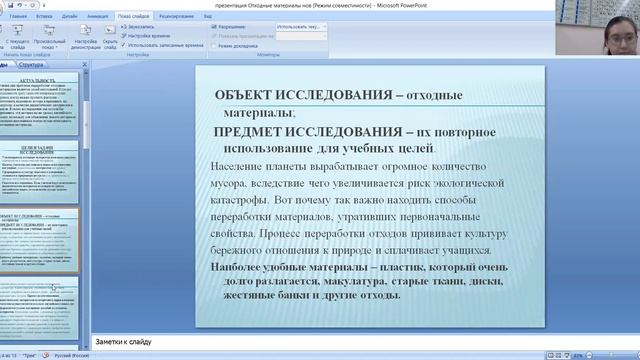Save the presentation from quick access toolbar
The height and width of the screenshot is (360, 640).
[x=11, y=5]
